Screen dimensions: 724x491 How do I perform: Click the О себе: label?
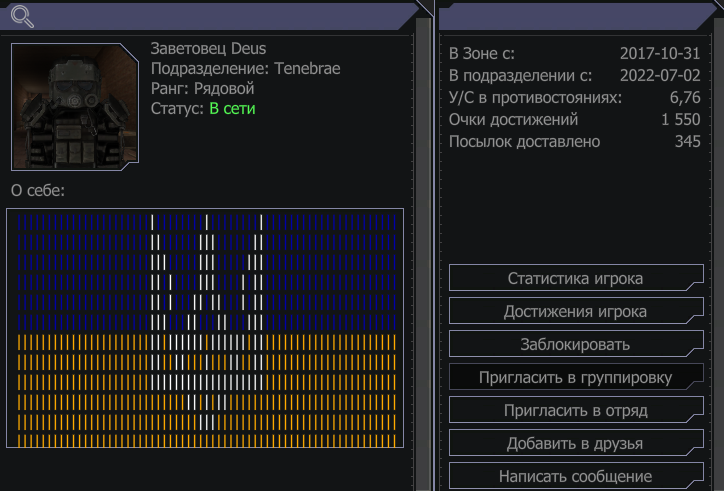tap(38, 191)
